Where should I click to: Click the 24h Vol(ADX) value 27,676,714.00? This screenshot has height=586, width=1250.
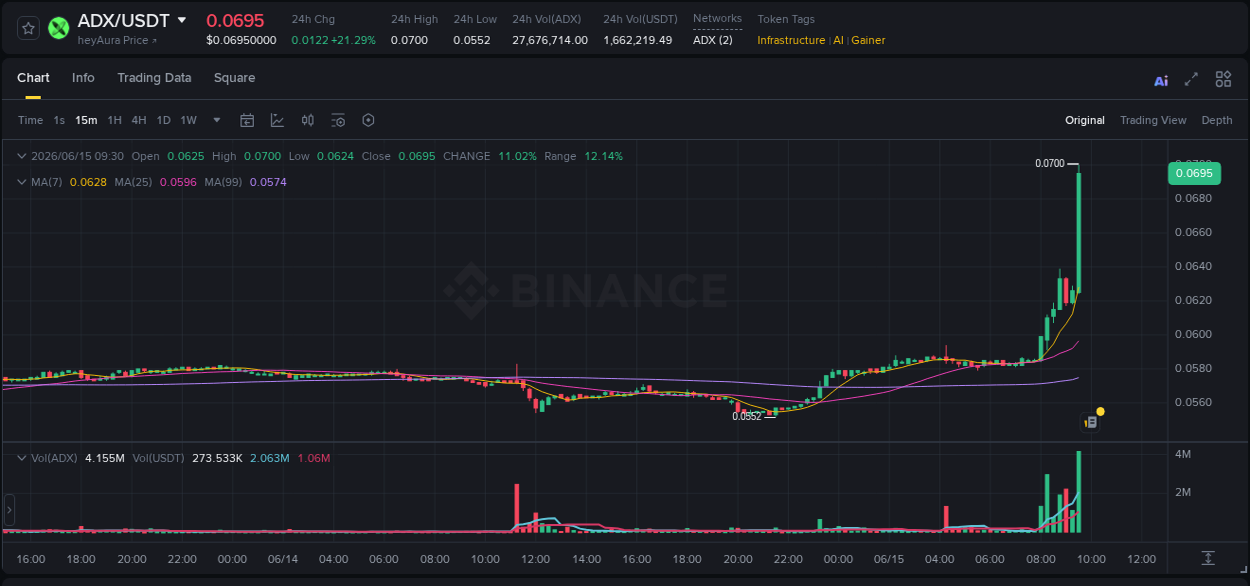pyautogui.click(x=550, y=40)
